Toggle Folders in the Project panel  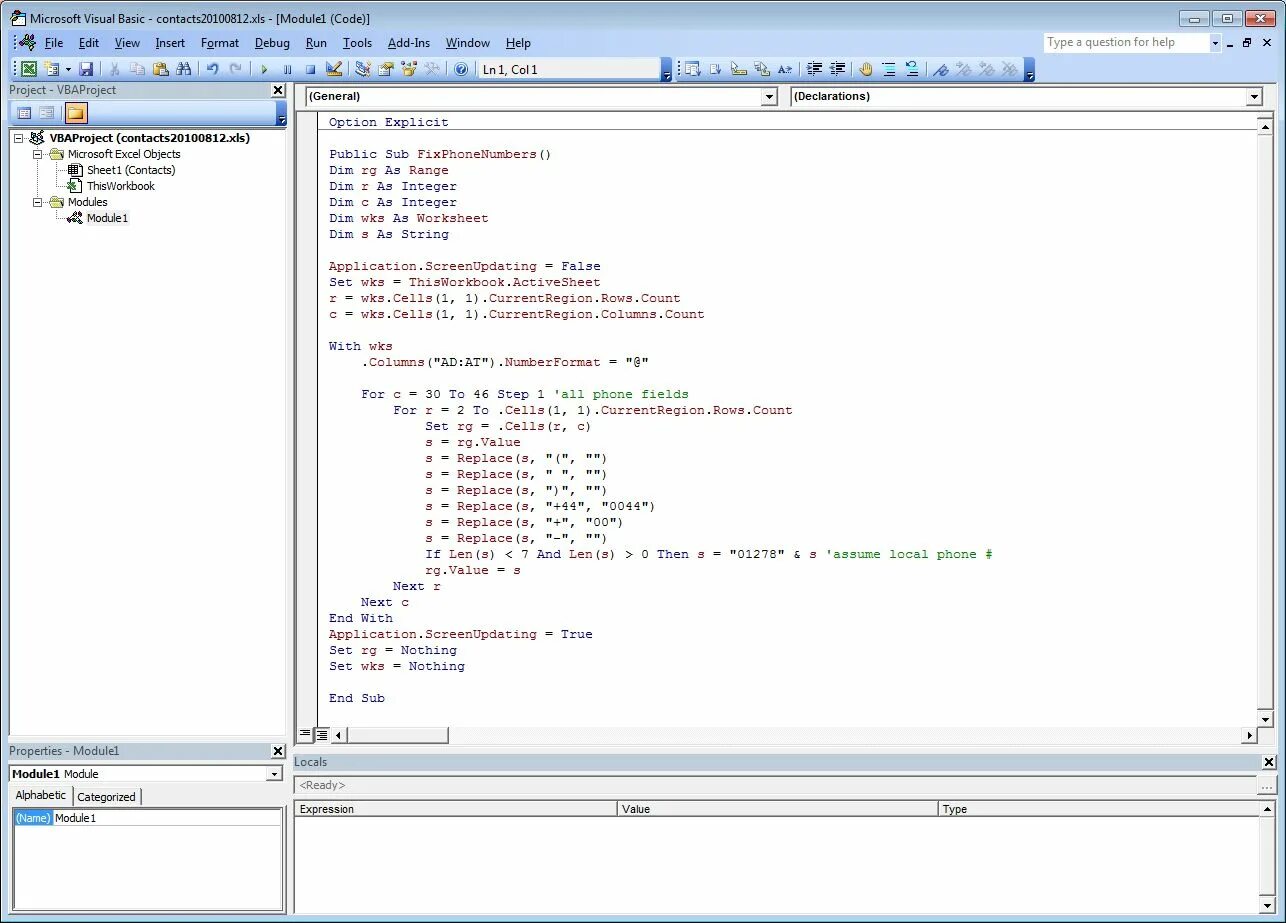(x=76, y=113)
